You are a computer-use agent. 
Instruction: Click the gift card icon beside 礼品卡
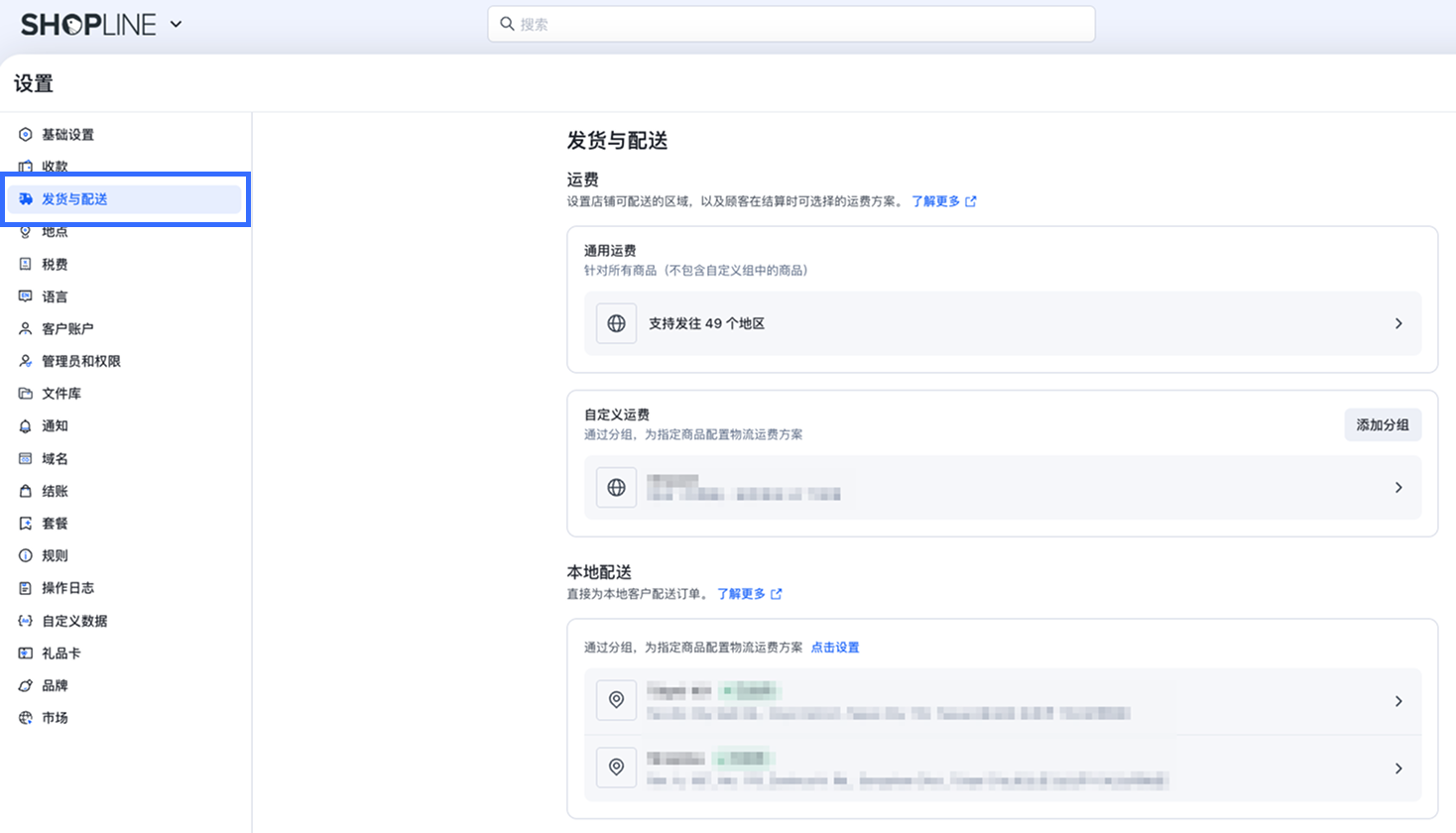click(x=26, y=654)
